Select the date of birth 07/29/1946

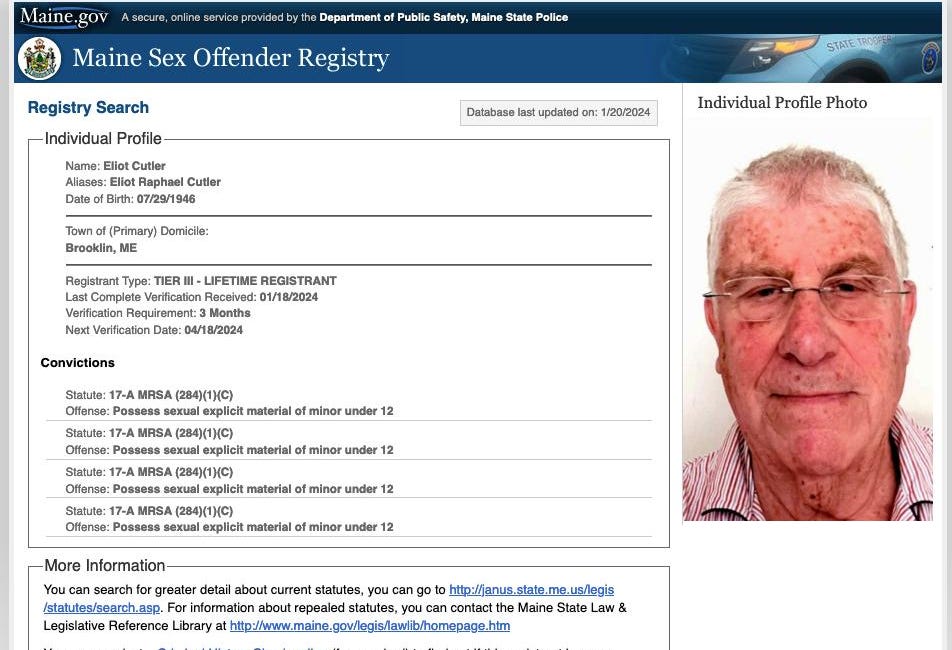[x=166, y=199]
